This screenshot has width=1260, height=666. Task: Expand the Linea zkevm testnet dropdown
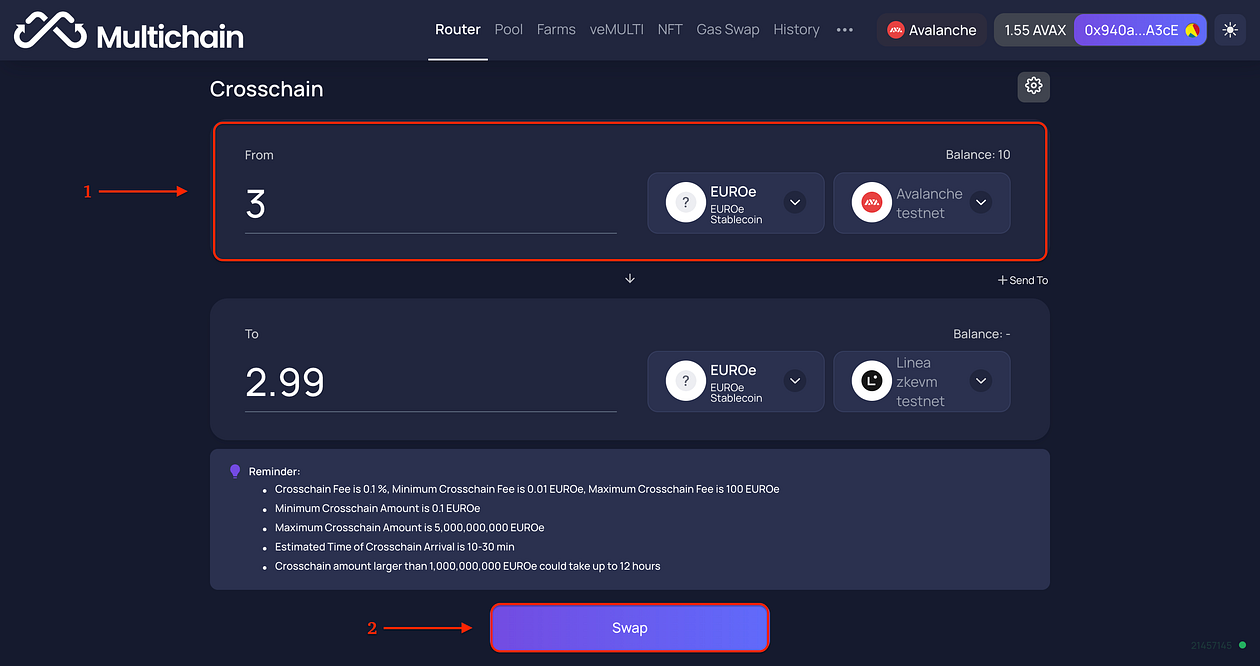coord(981,381)
